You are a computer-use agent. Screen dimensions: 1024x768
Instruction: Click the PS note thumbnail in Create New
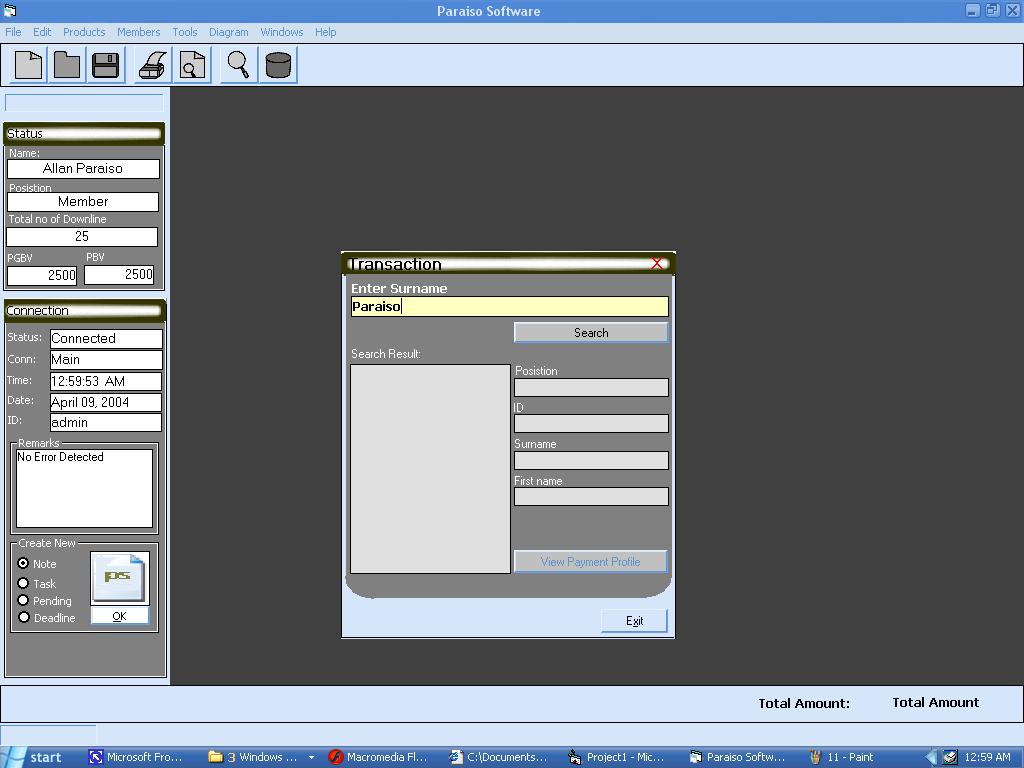pos(120,578)
